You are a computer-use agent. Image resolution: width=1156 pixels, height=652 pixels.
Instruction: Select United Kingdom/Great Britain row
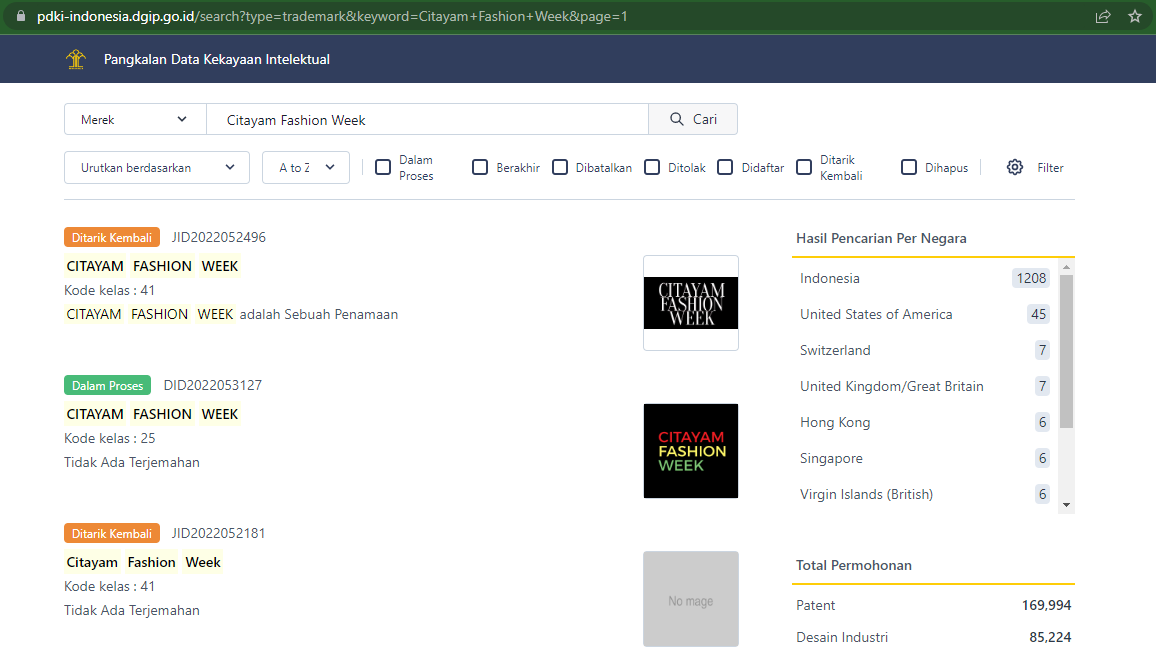[x=924, y=386]
